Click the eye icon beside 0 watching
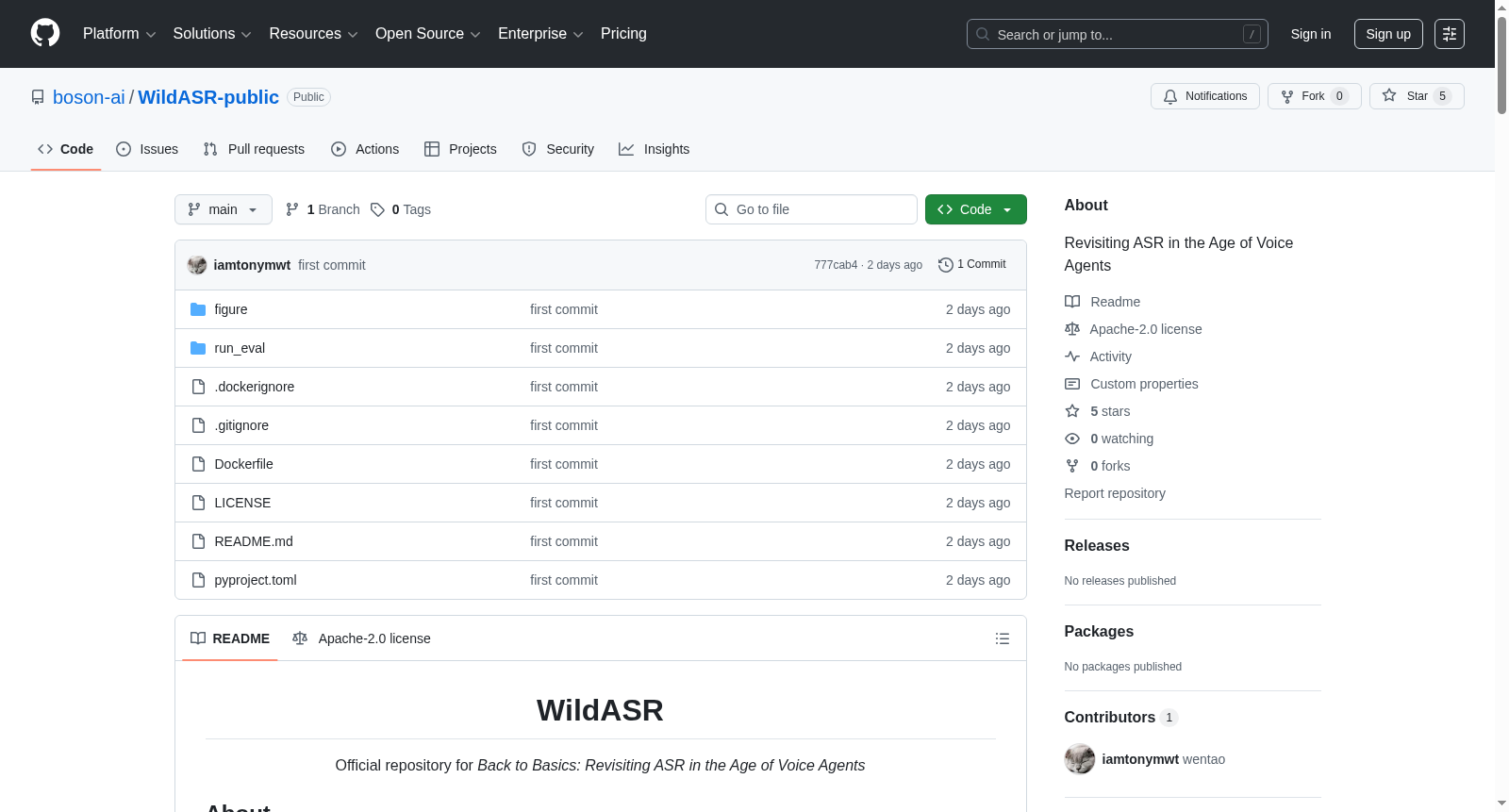This screenshot has width=1509, height=812. pyautogui.click(x=1072, y=439)
